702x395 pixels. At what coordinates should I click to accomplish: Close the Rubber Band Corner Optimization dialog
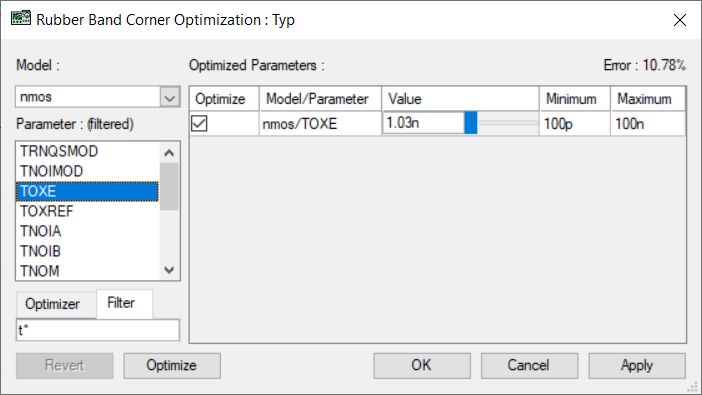coord(680,20)
